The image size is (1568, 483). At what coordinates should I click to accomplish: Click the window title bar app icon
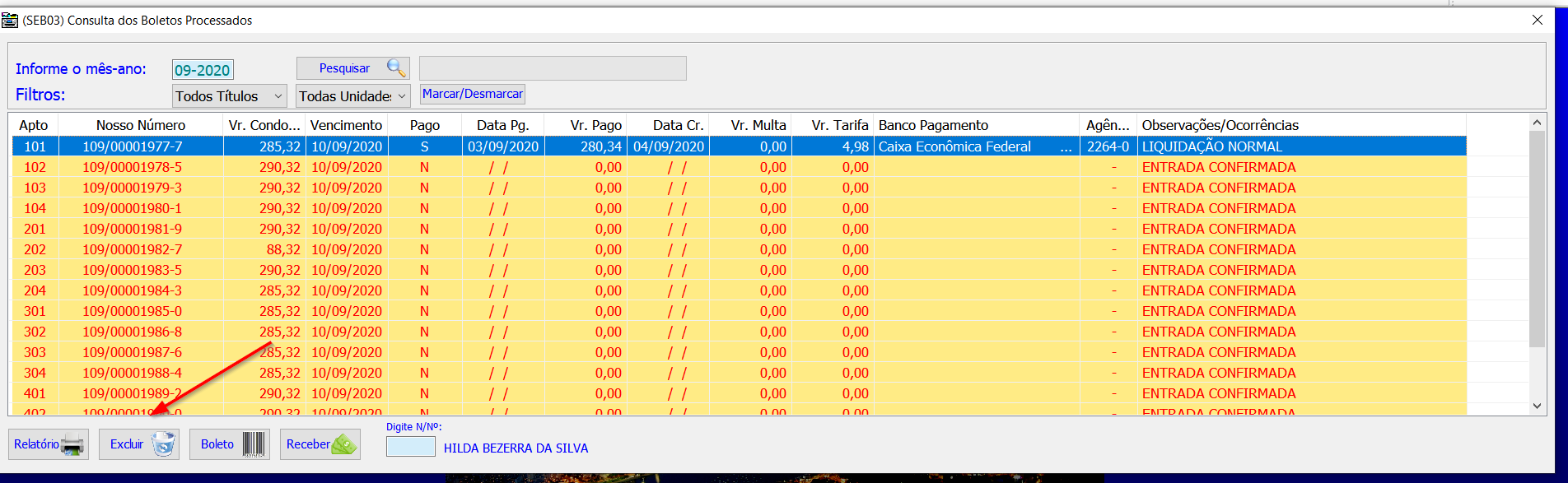click(x=10, y=21)
